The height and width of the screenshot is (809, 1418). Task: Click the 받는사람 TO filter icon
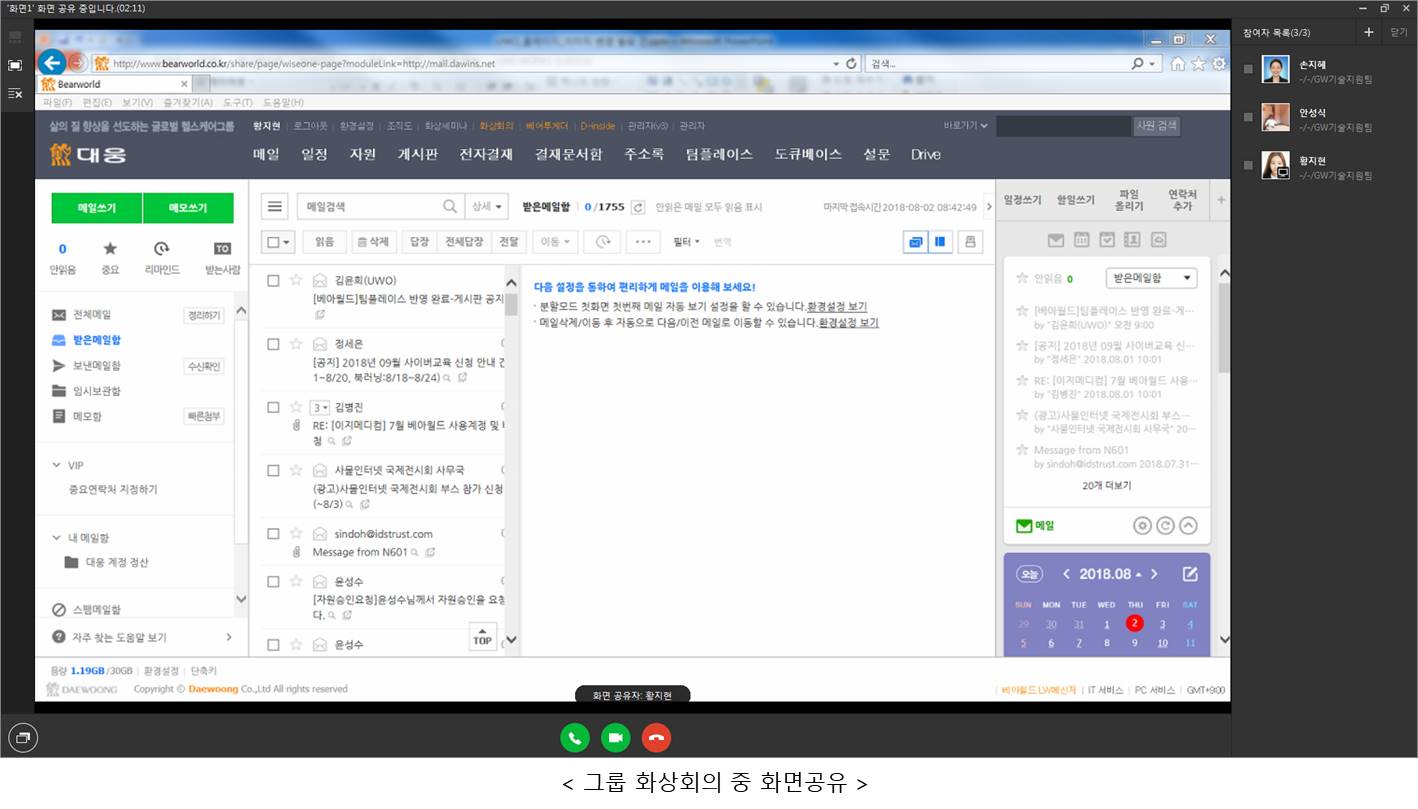pyautogui.click(x=222, y=248)
